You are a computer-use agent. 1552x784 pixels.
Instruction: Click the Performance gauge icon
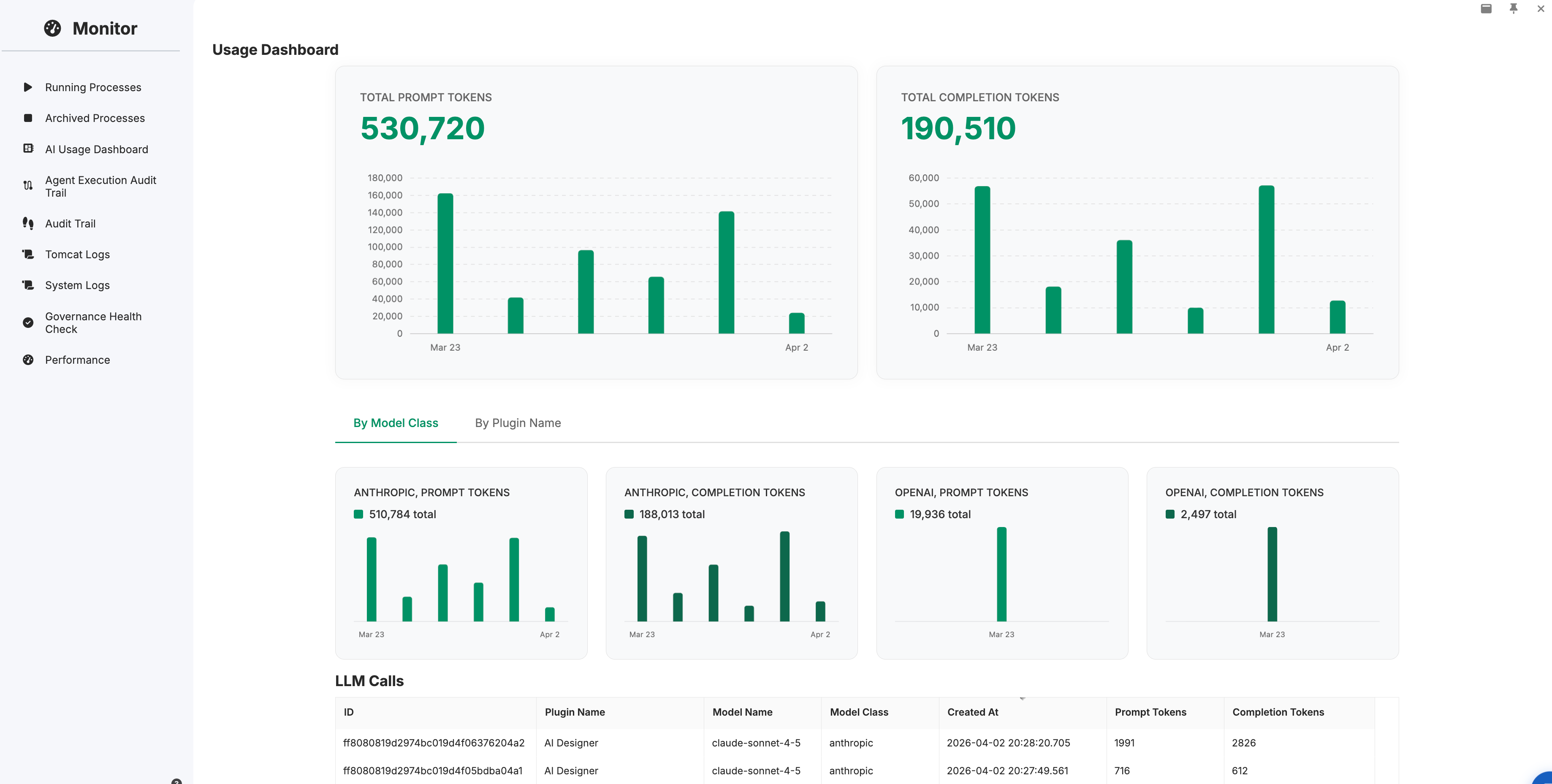coord(28,360)
